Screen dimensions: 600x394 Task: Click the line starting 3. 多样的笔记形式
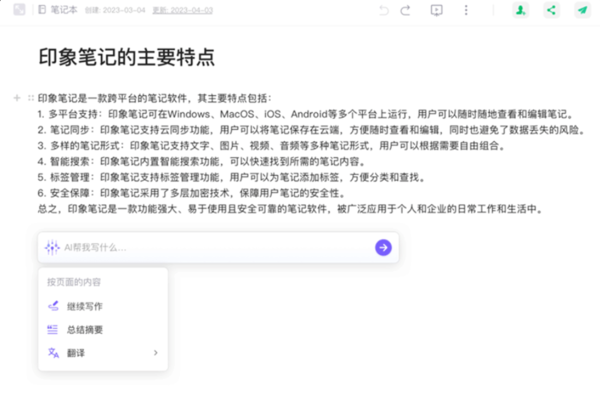[272, 146]
